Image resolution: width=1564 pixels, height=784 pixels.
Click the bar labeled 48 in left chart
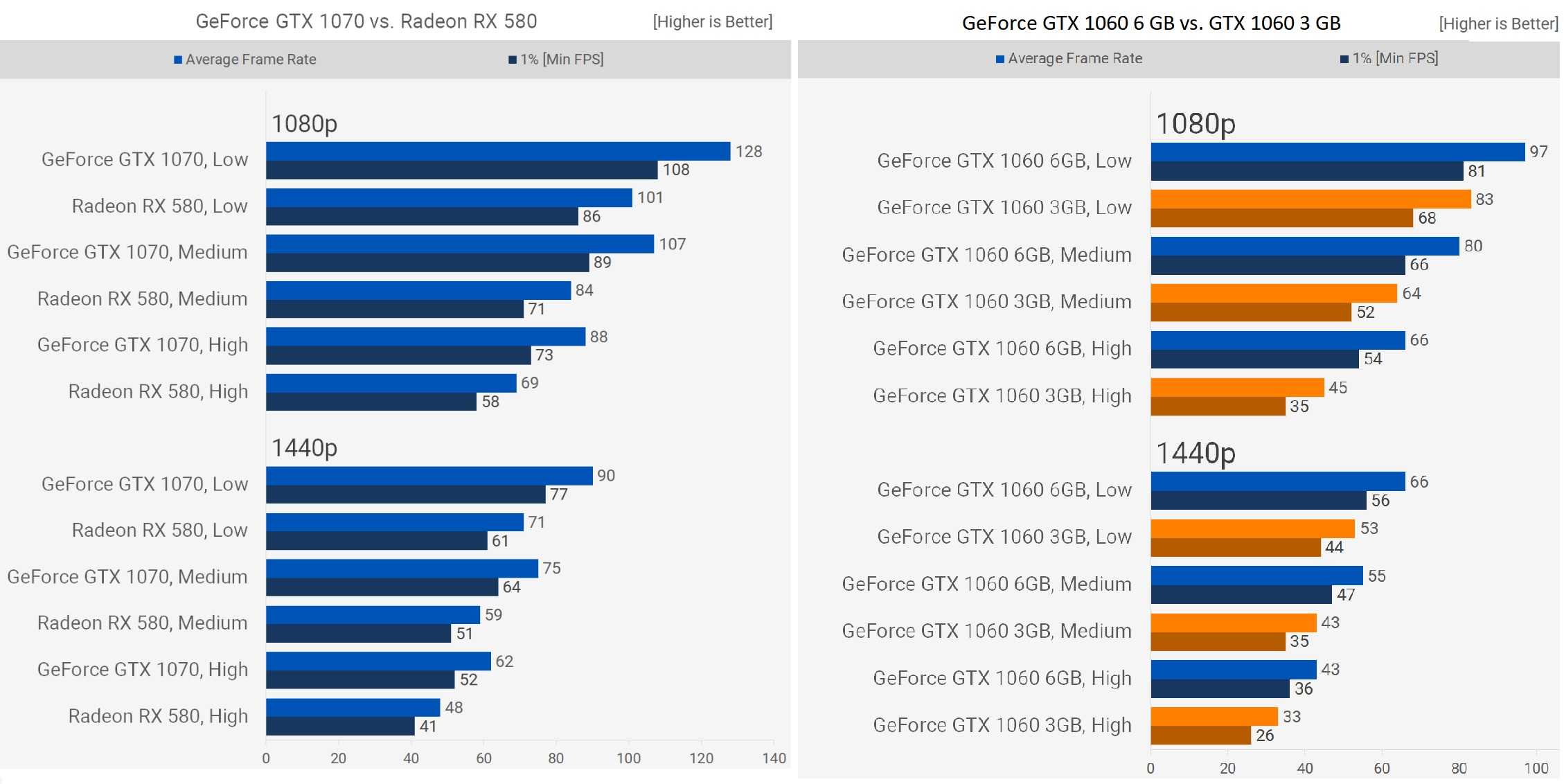(353, 708)
